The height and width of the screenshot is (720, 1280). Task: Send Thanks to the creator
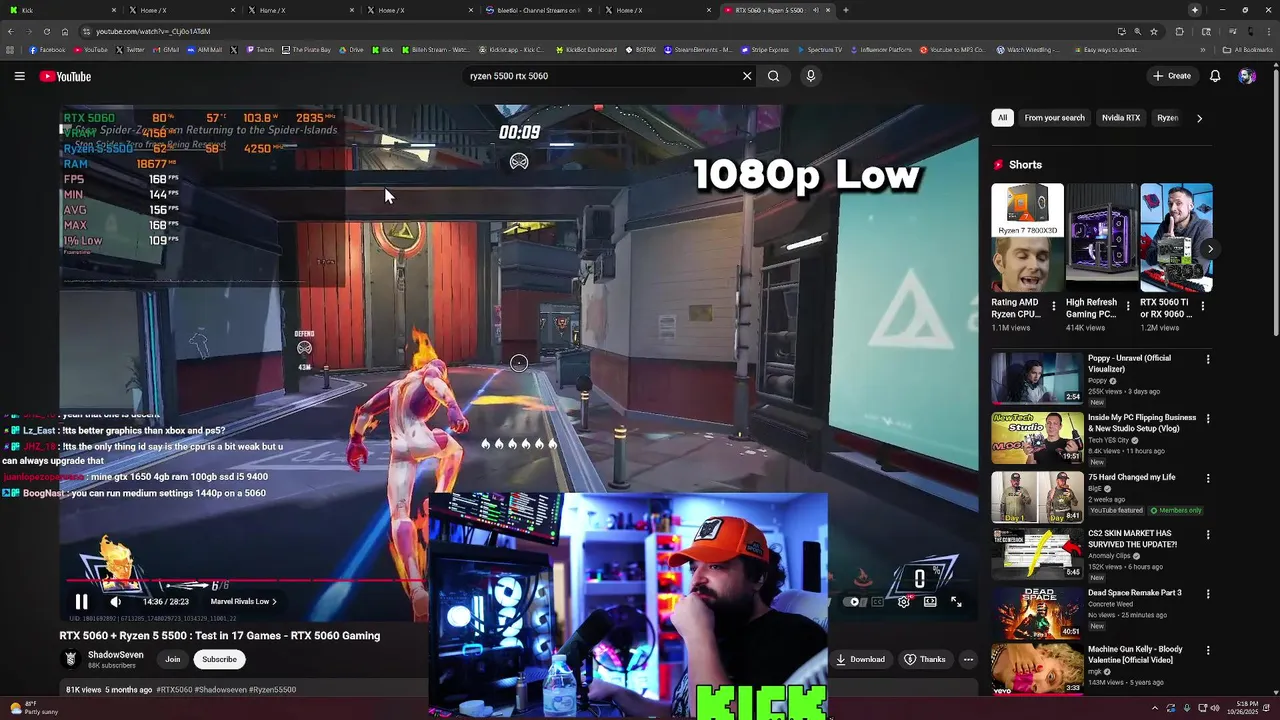(x=924, y=659)
